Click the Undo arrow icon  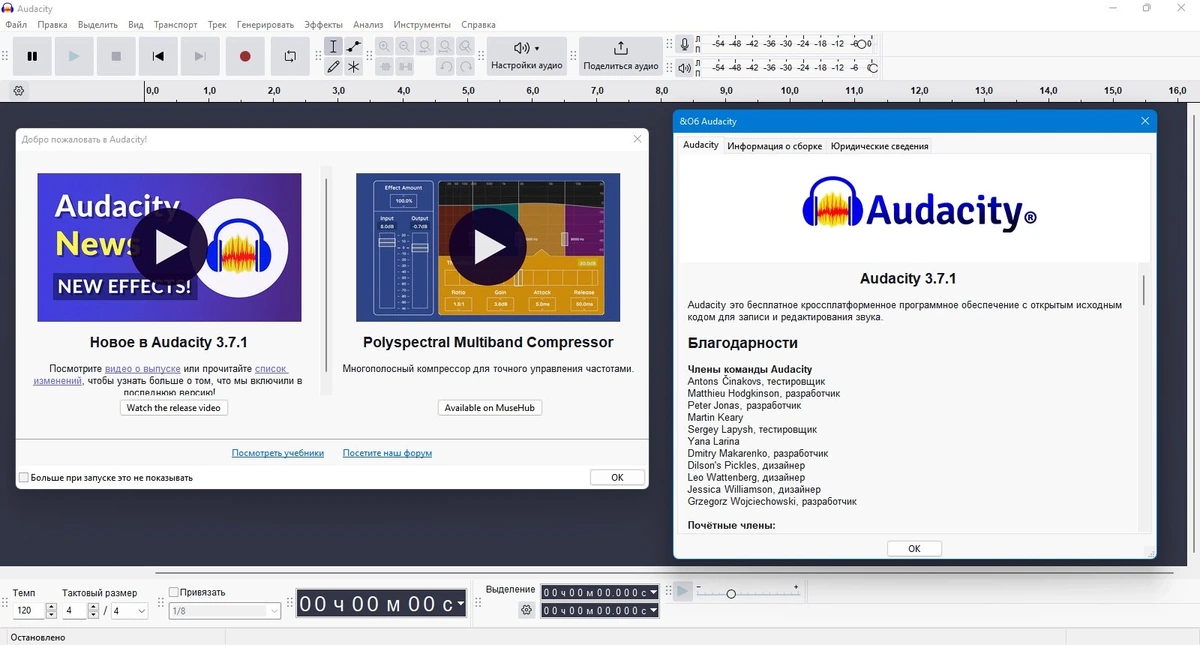click(446, 67)
